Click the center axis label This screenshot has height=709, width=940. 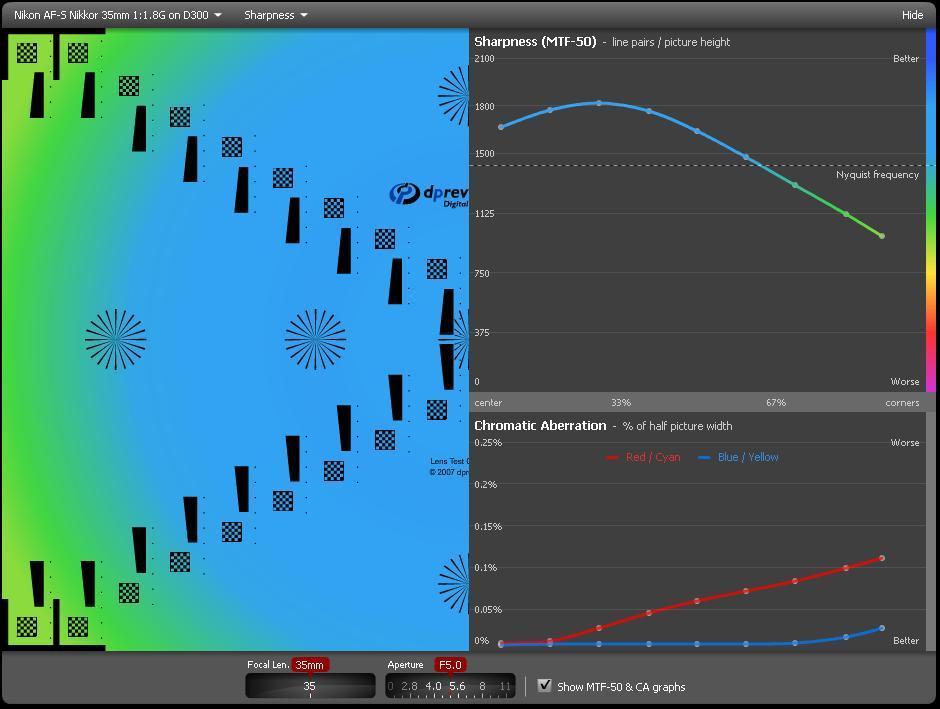[x=488, y=403]
